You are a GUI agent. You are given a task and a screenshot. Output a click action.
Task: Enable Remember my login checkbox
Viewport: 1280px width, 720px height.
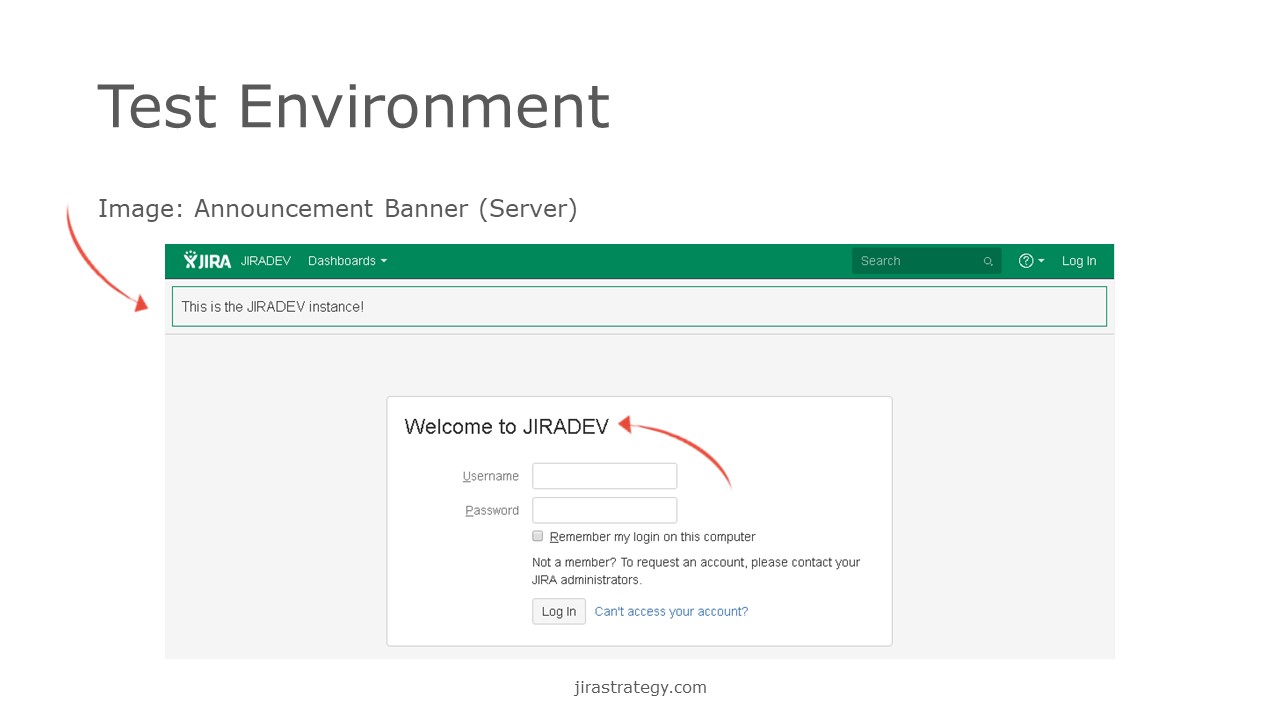[x=538, y=536]
